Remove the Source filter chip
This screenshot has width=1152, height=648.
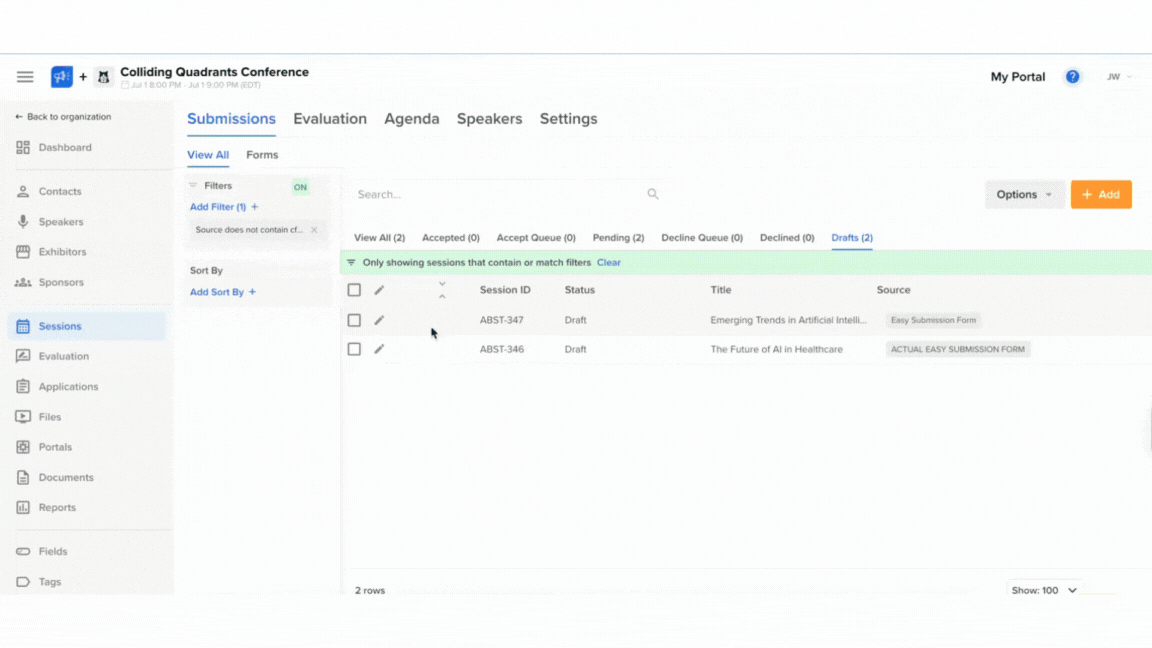(314, 230)
